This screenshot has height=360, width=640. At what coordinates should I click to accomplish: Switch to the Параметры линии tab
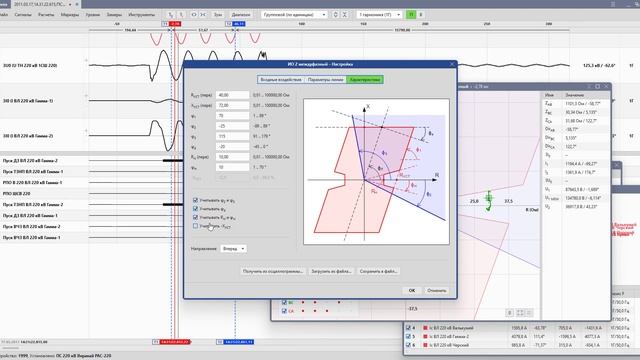pyautogui.click(x=325, y=80)
